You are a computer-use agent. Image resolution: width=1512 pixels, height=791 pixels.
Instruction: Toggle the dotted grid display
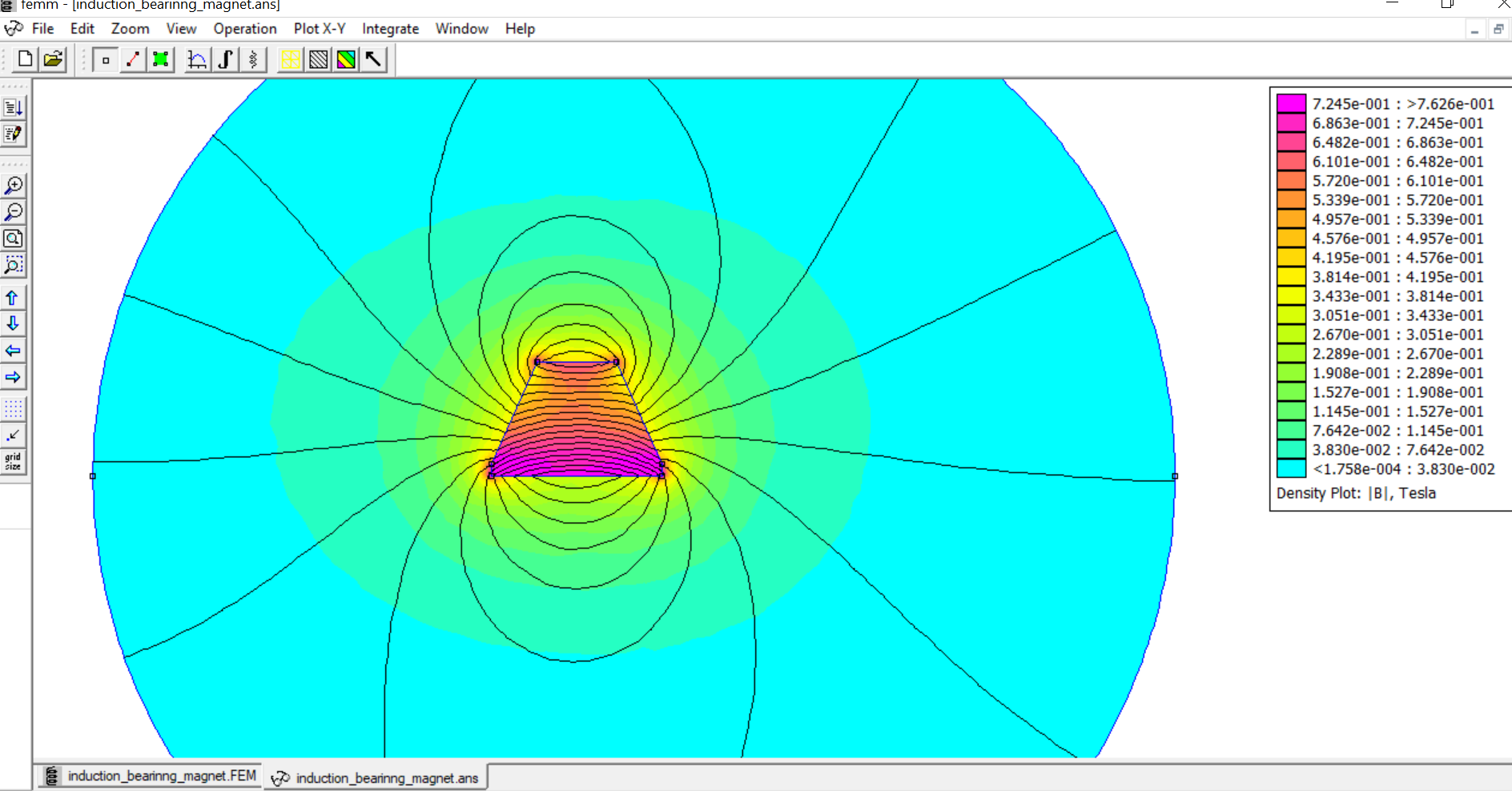(x=14, y=409)
